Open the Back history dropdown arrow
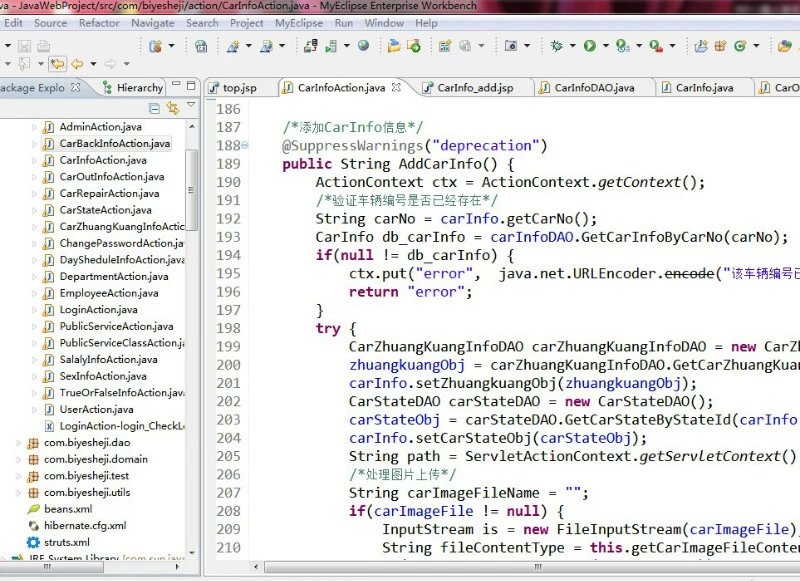Viewport: 800px width, 581px height. (93, 64)
